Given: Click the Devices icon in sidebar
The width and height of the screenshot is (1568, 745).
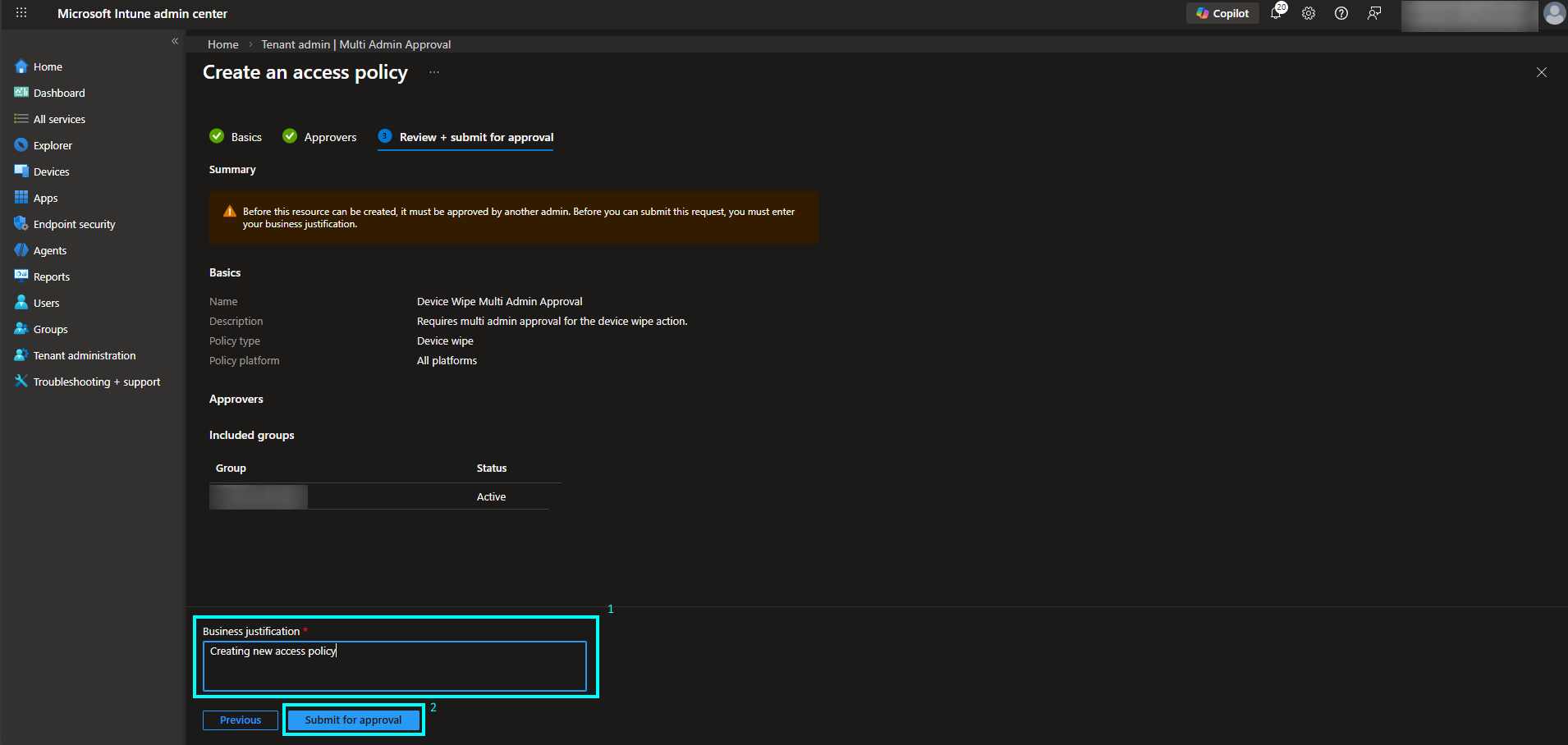Looking at the screenshot, I should pos(21,171).
